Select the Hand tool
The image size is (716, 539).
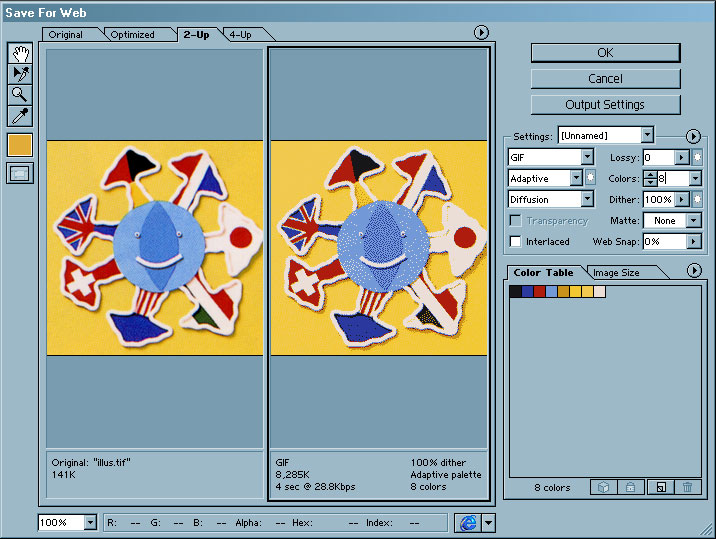20,53
